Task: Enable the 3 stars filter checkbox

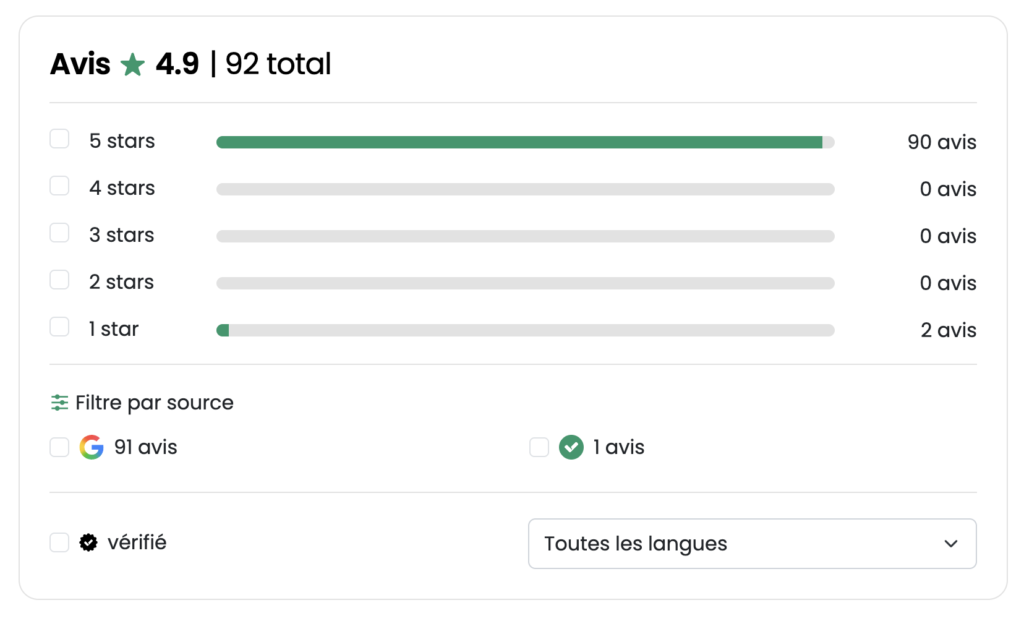Action: coord(59,233)
